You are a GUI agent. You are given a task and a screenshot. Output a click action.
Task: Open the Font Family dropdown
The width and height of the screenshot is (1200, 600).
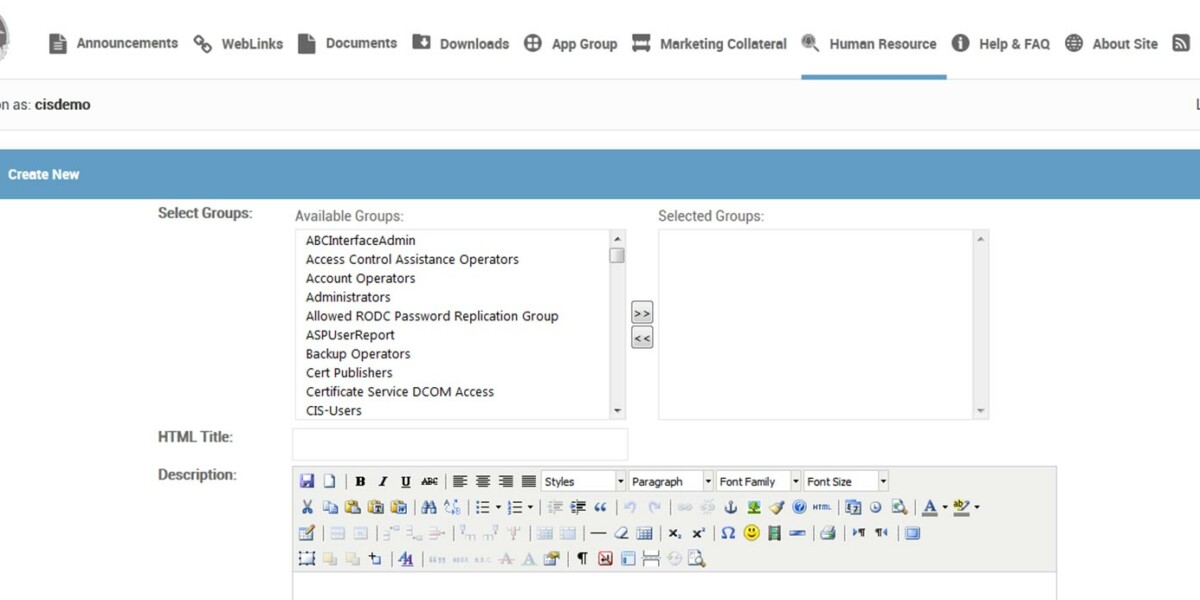pyautogui.click(x=757, y=480)
